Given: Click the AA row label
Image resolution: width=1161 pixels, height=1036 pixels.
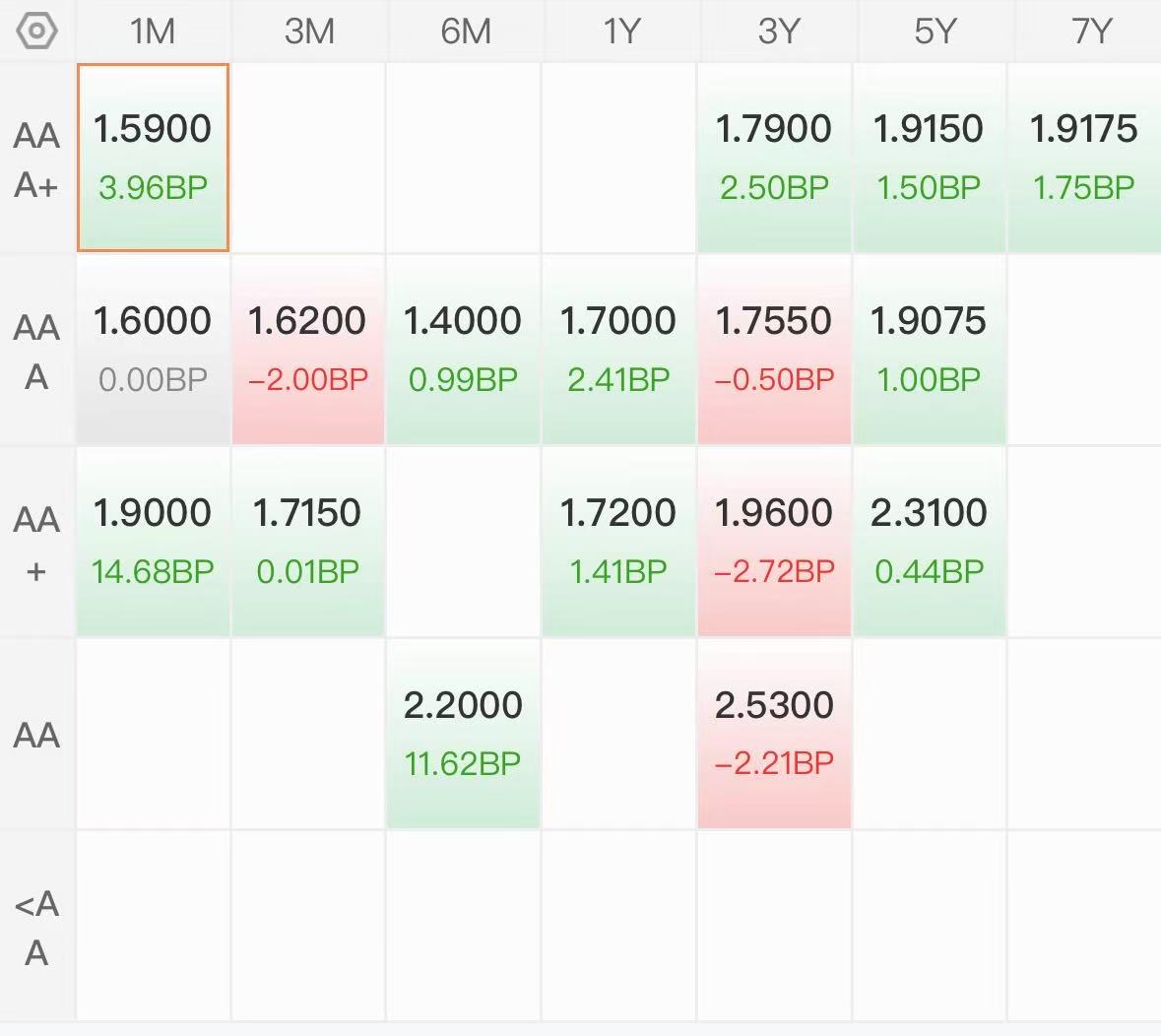Looking at the screenshot, I should tap(36, 735).
